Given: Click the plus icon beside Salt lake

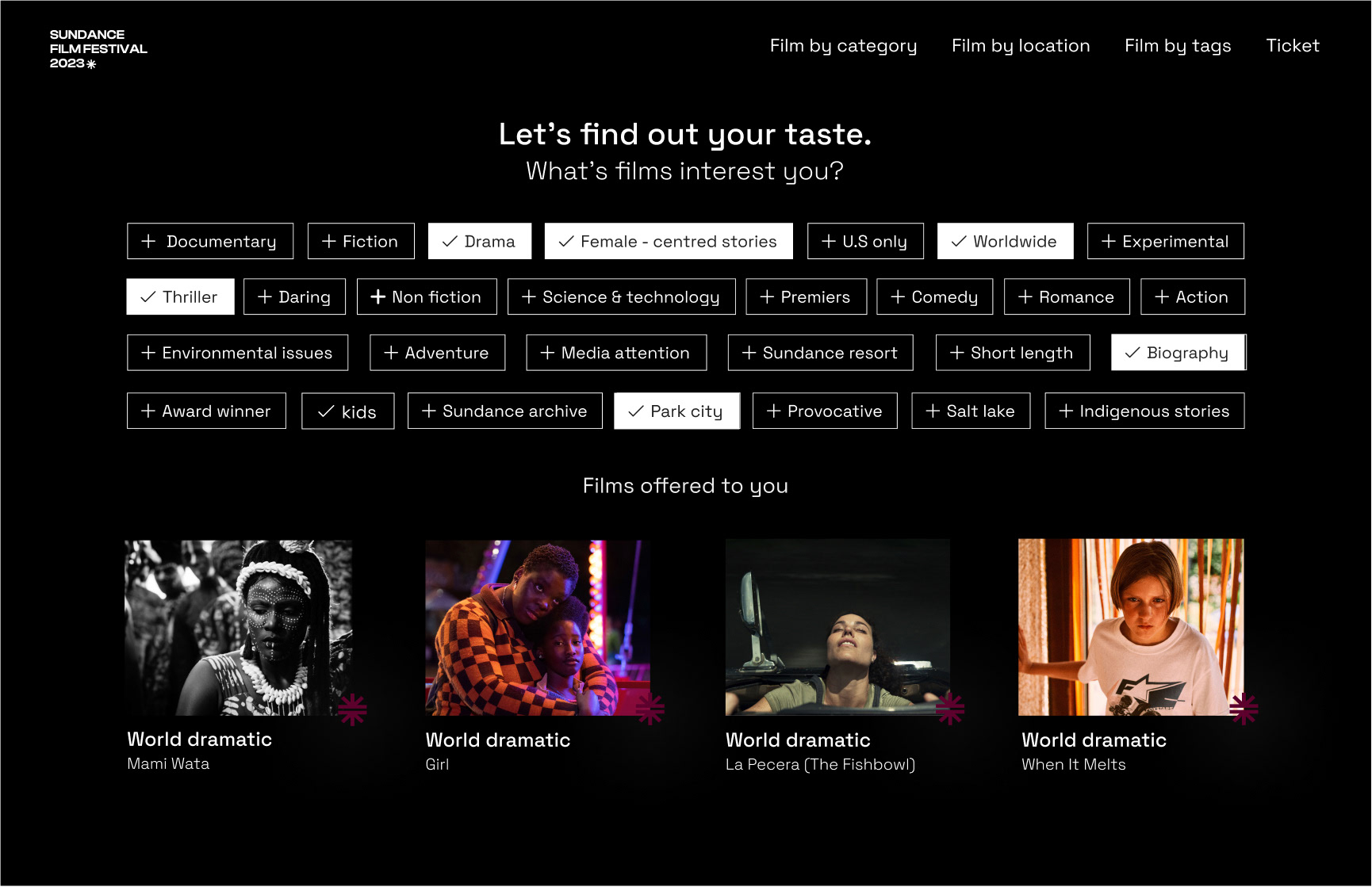Looking at the screenshot, I should [x=933, y=411].
